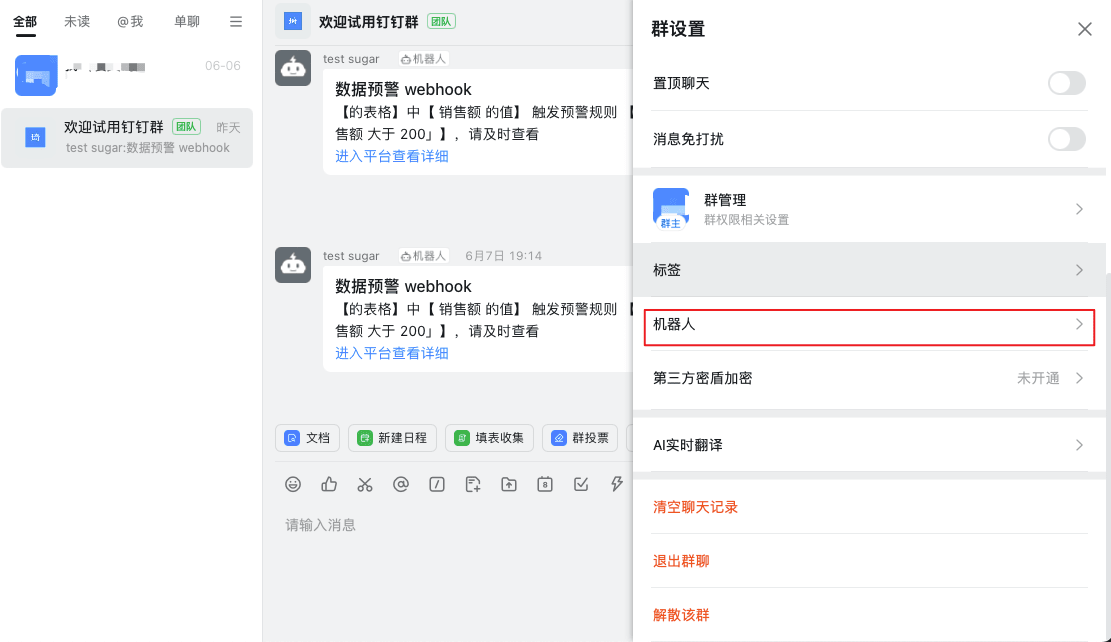Click the group avatar in chat header
The height and width of the screenshot is (642, 1111).
pos(293,21)
